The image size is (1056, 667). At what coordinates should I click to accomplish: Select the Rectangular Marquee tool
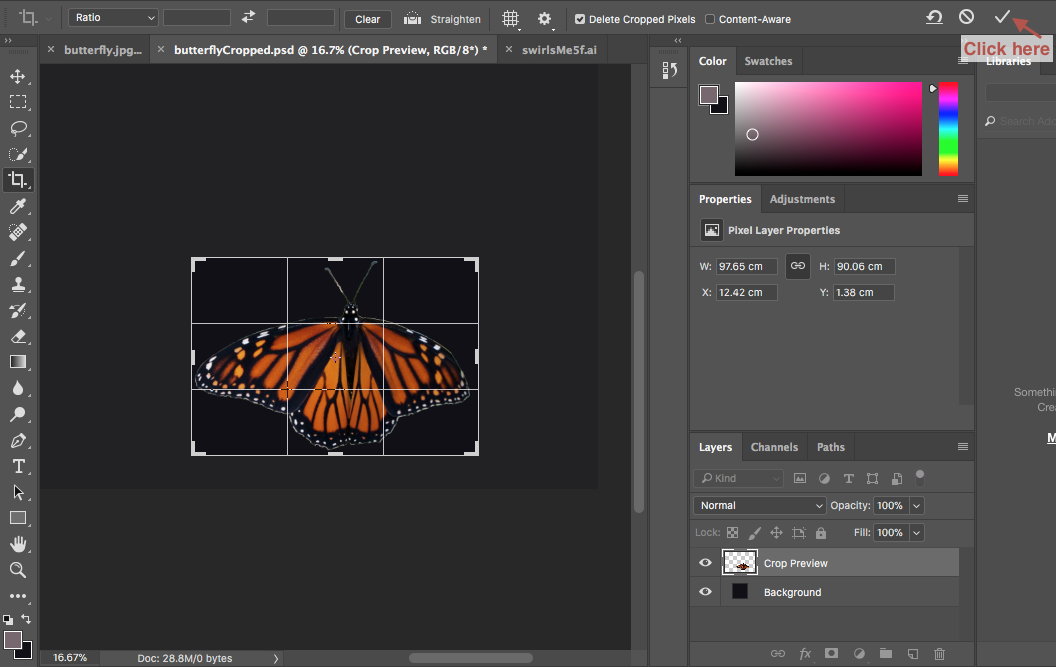[18, 102]
